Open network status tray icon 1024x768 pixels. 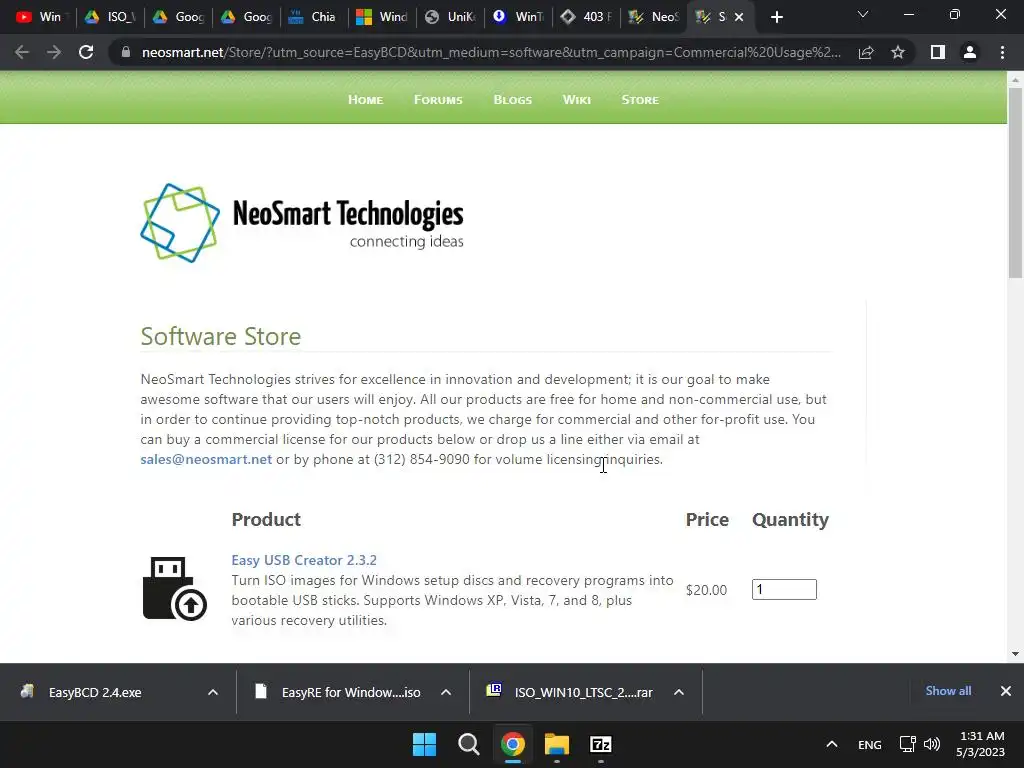tap(907, 744)
